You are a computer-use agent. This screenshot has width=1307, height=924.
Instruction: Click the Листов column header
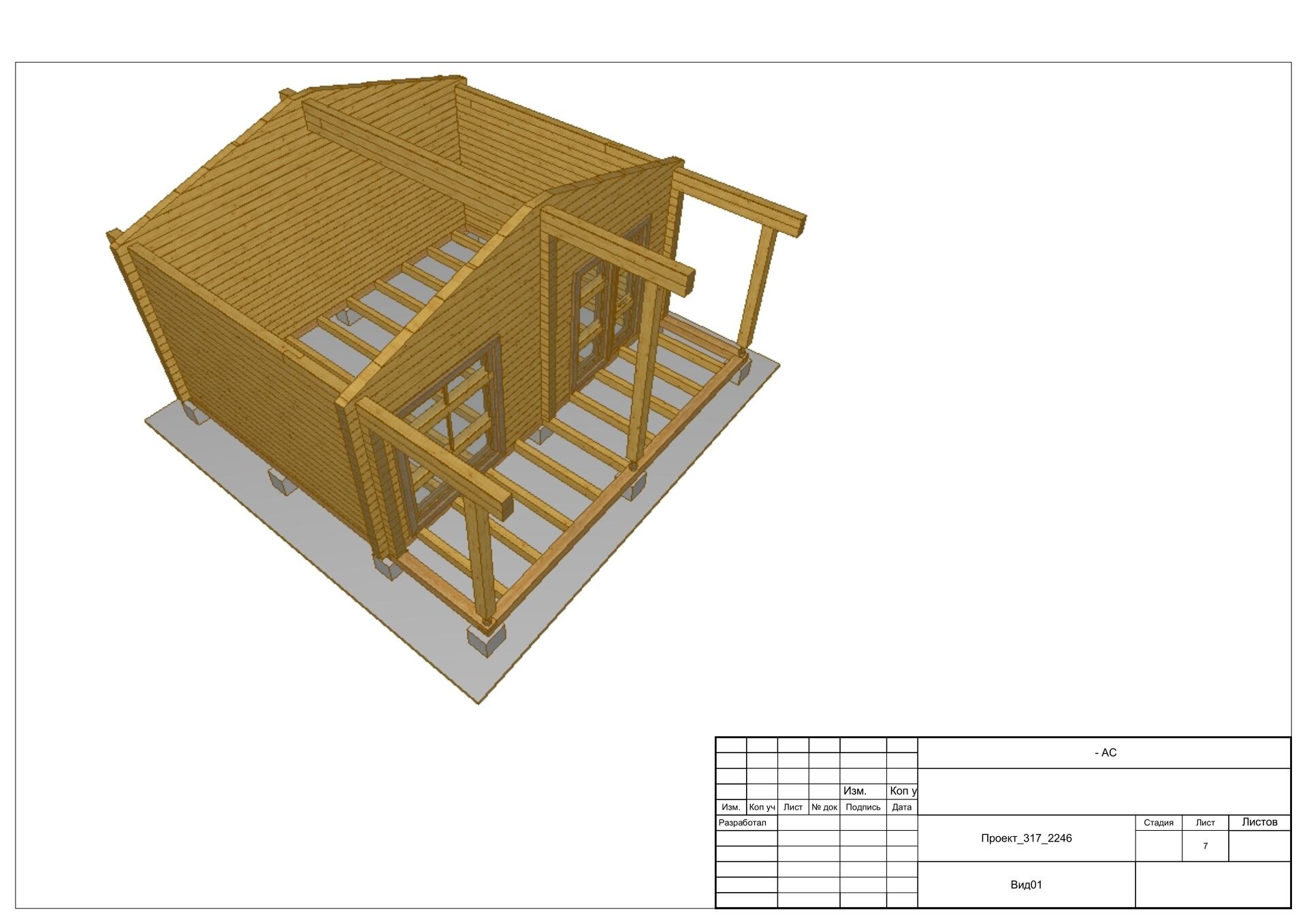tap(1259, 822)
